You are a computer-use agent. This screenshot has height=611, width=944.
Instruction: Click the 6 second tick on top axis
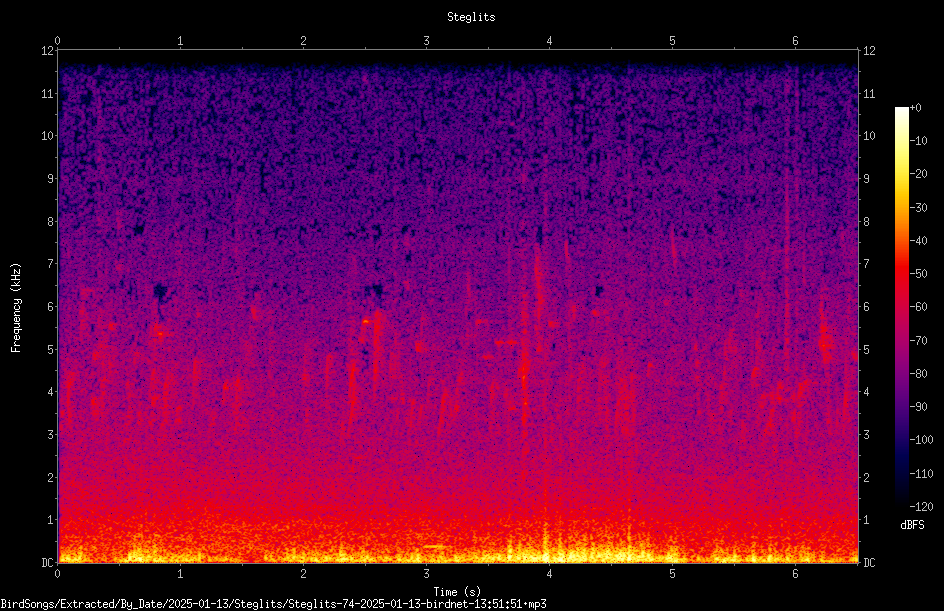tap(795, 41)
